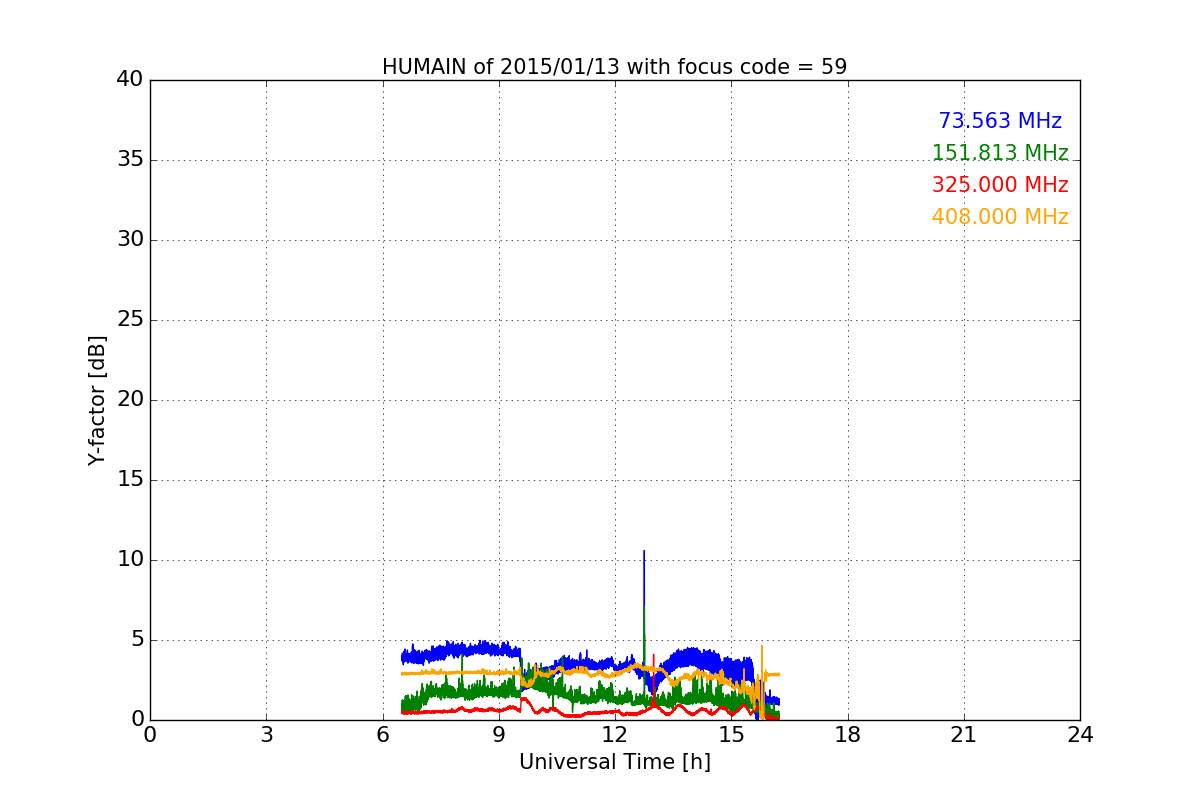Viewport: 1200px width, 800px height.
Task: Click x-axis tick label 24
Action: point(1080,735)
